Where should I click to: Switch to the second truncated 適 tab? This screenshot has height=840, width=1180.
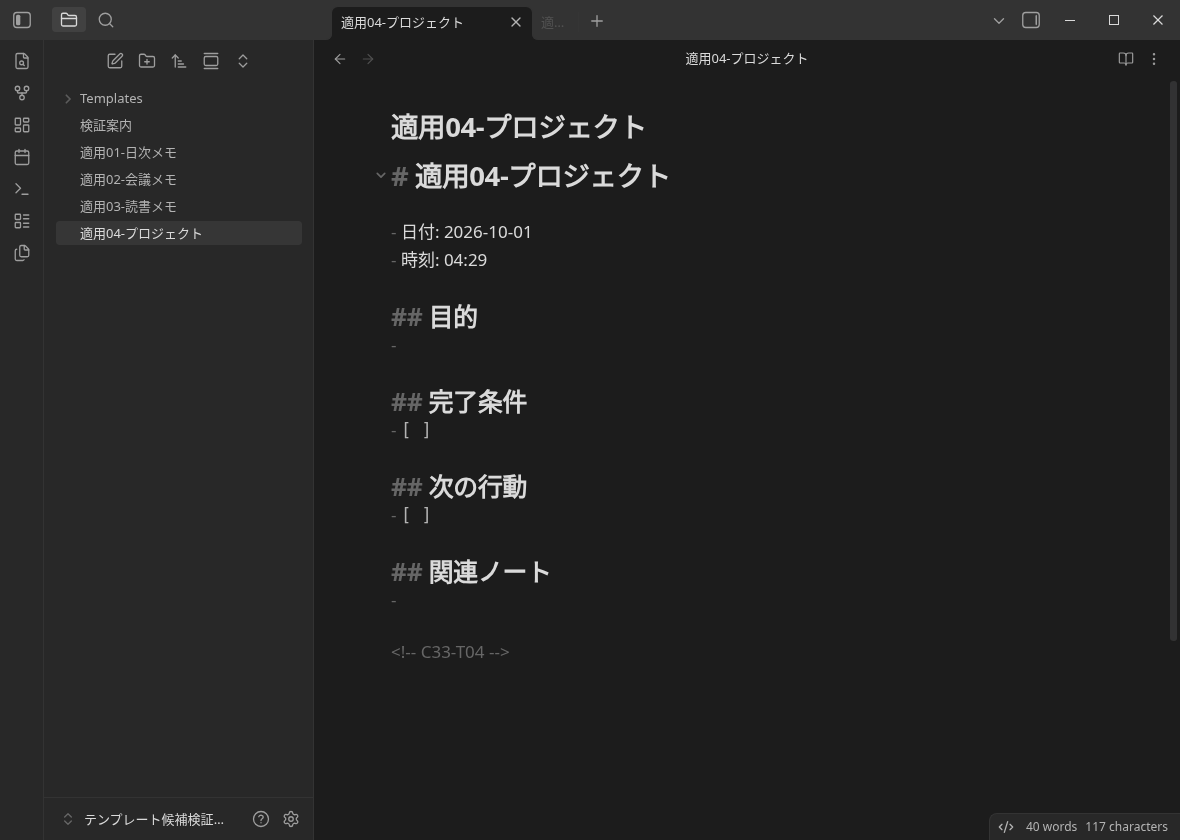click(553, 23)
